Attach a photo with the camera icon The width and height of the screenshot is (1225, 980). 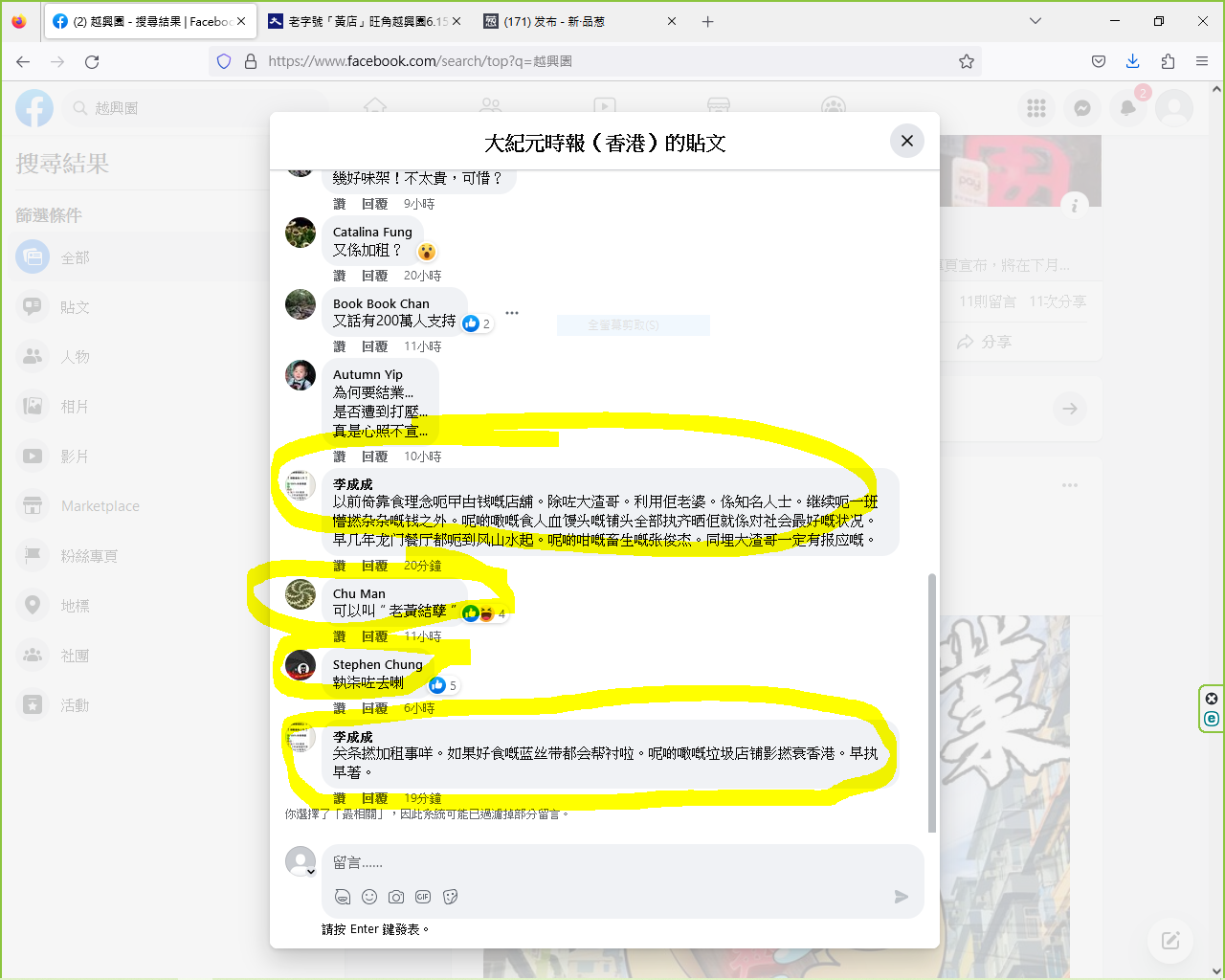[x=396, y=897]
